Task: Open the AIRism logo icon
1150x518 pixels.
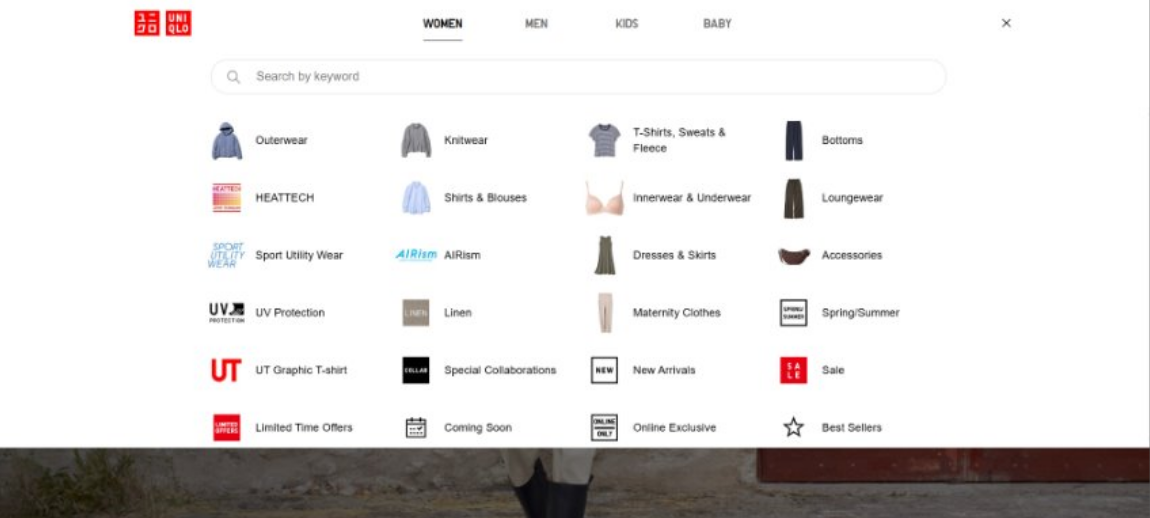Action: (x=415, y=255)
